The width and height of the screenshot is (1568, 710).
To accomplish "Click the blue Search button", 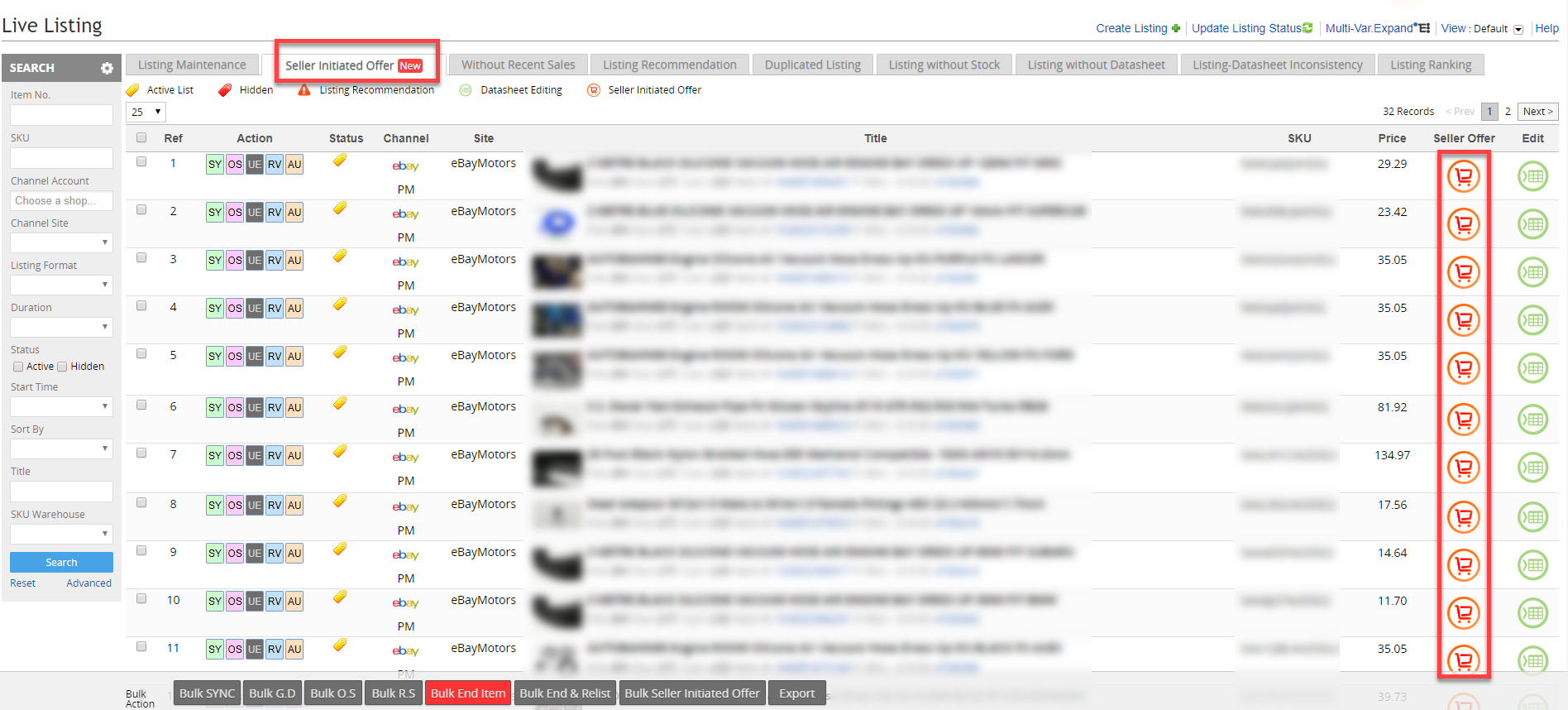I will coord(61,563).
